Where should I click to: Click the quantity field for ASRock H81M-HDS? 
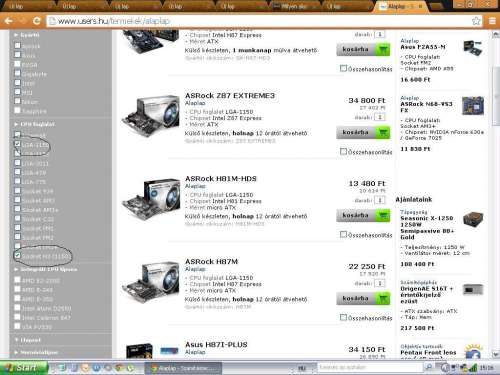(379, 200)
